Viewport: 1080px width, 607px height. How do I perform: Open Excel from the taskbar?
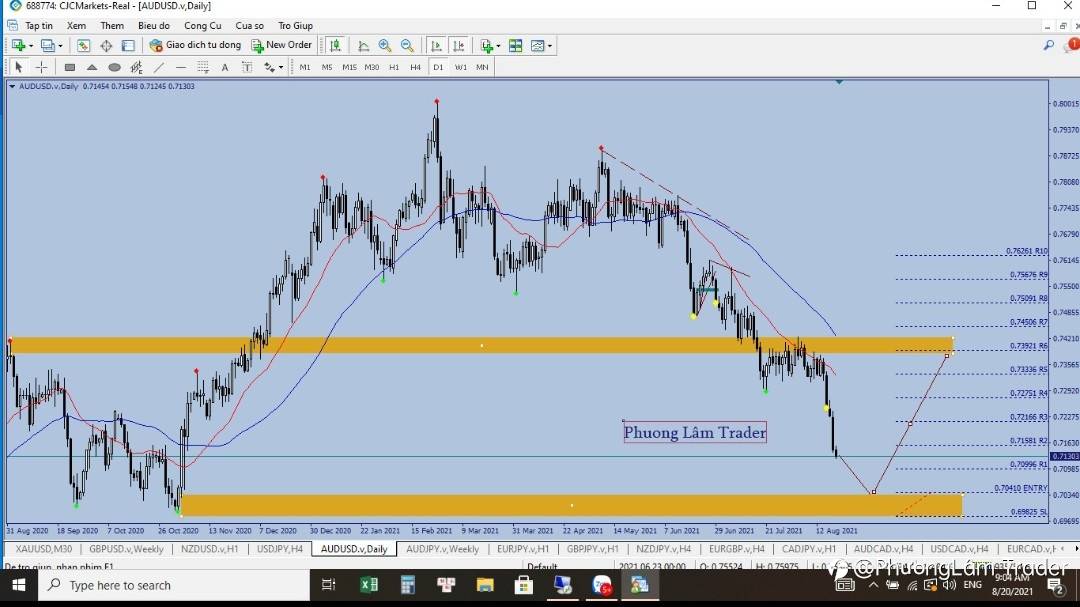click(369, 585)
